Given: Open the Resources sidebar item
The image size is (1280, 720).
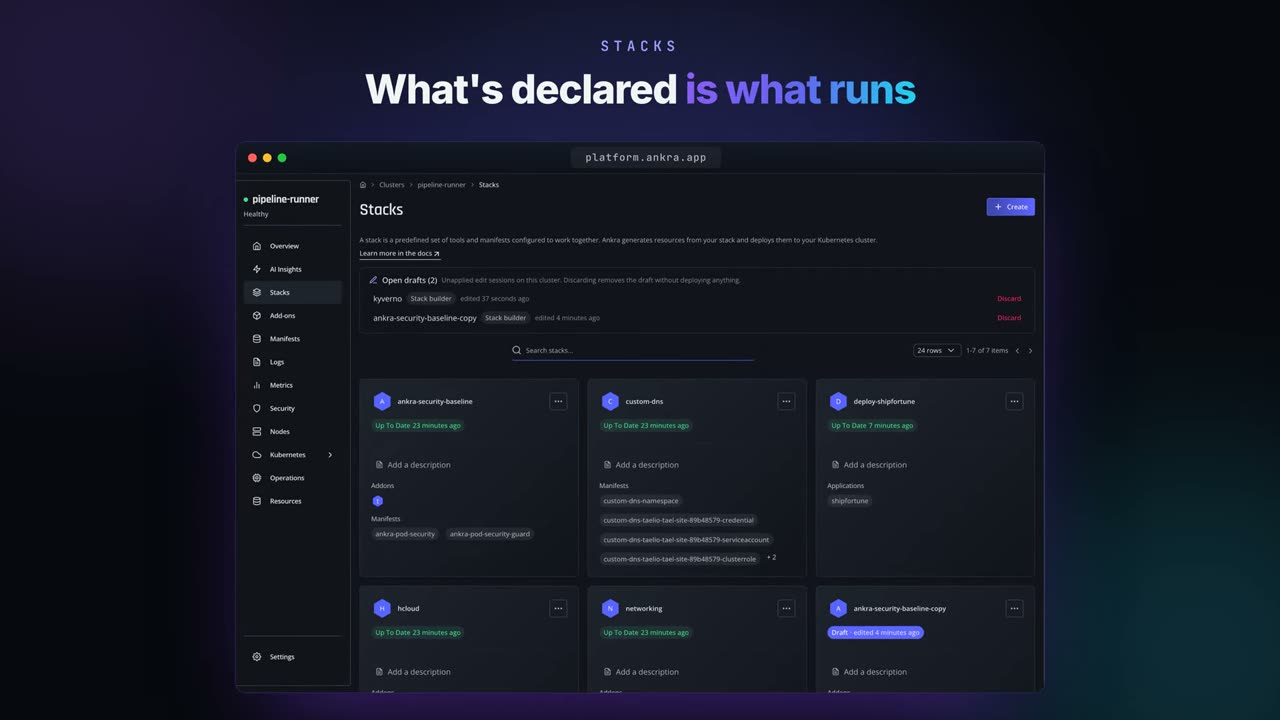Looking at the screenshot, I should click(292, 501).
